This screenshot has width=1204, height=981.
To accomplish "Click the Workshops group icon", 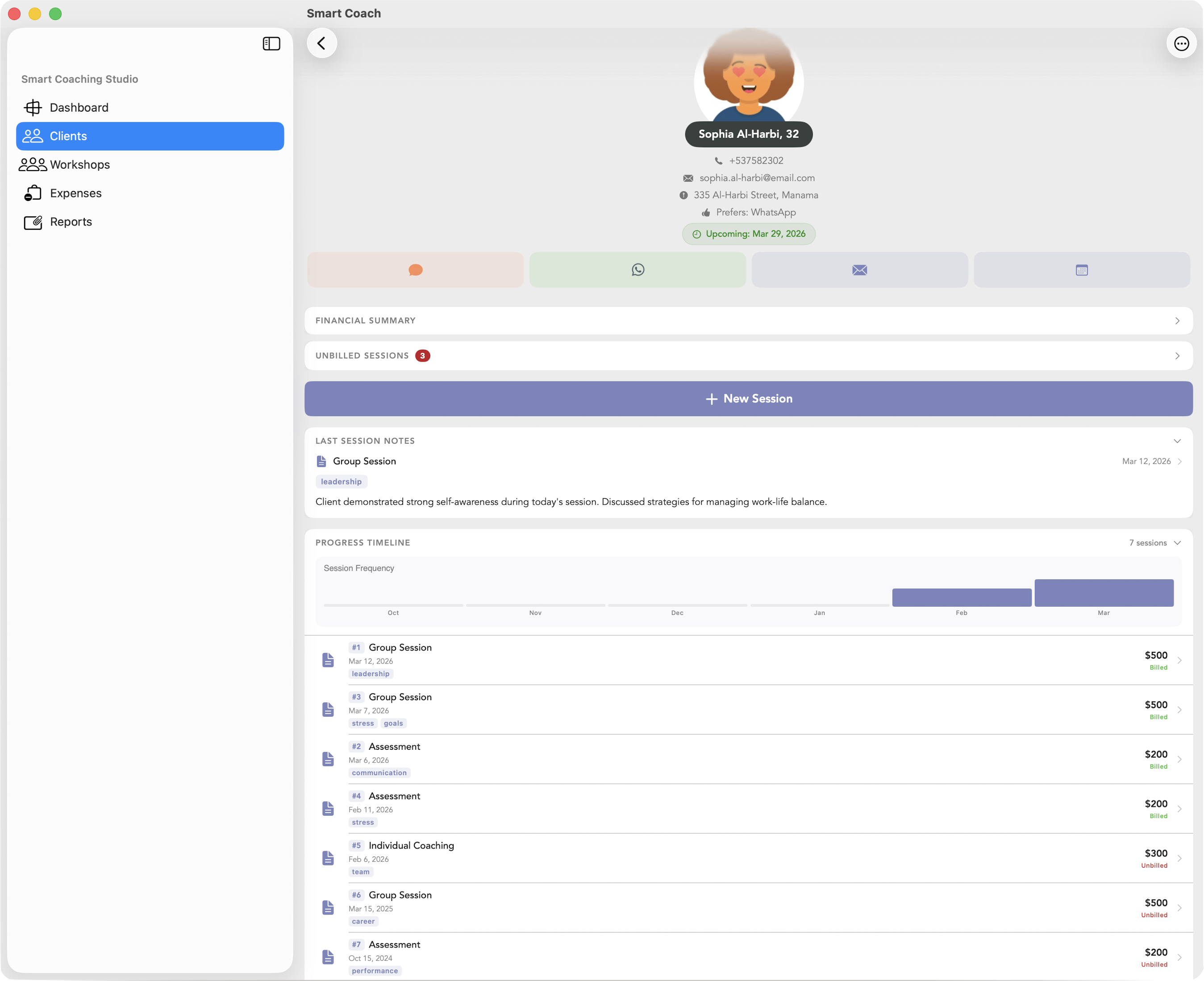I will pos(33,164).
